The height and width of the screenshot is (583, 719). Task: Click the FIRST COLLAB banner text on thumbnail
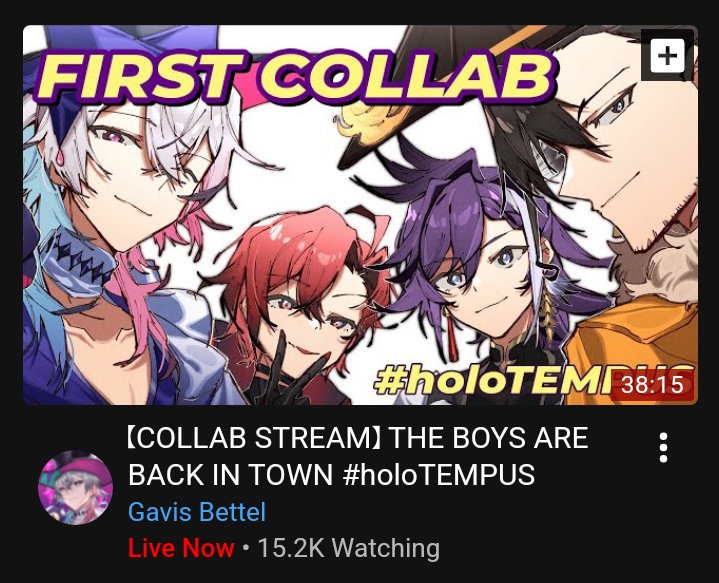click(x=296, y=76)
